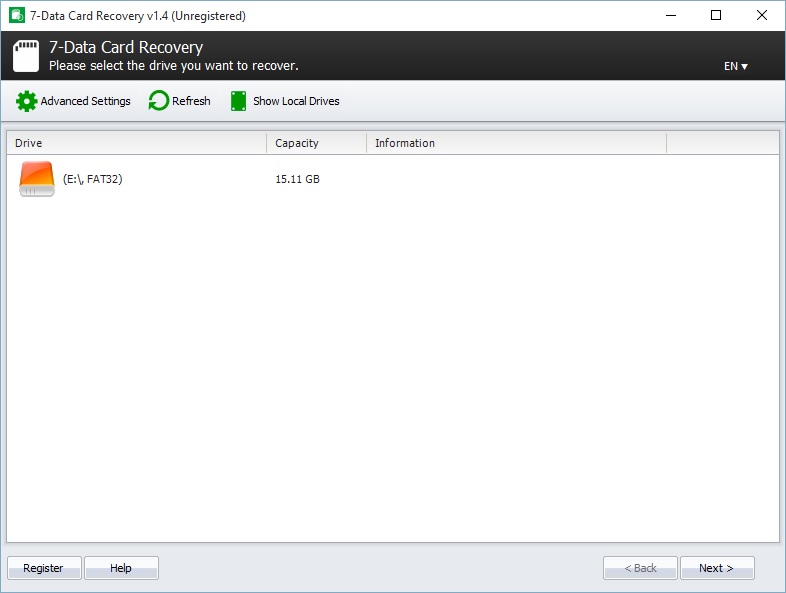Click the Show Local Drives icon
Screen dimensions: 786x593
[x=238, y=101]
